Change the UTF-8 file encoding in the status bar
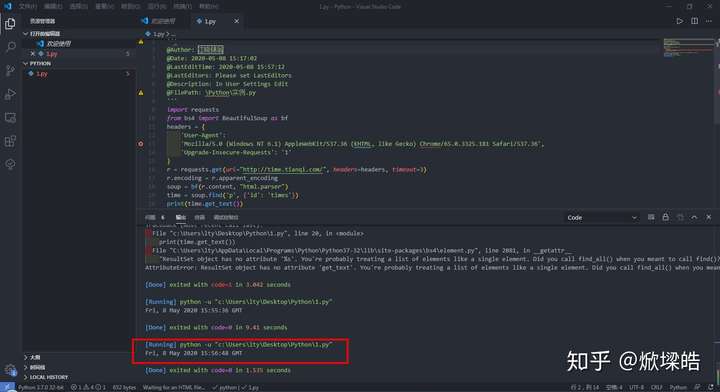720x392 pixels. coord(636,387)
